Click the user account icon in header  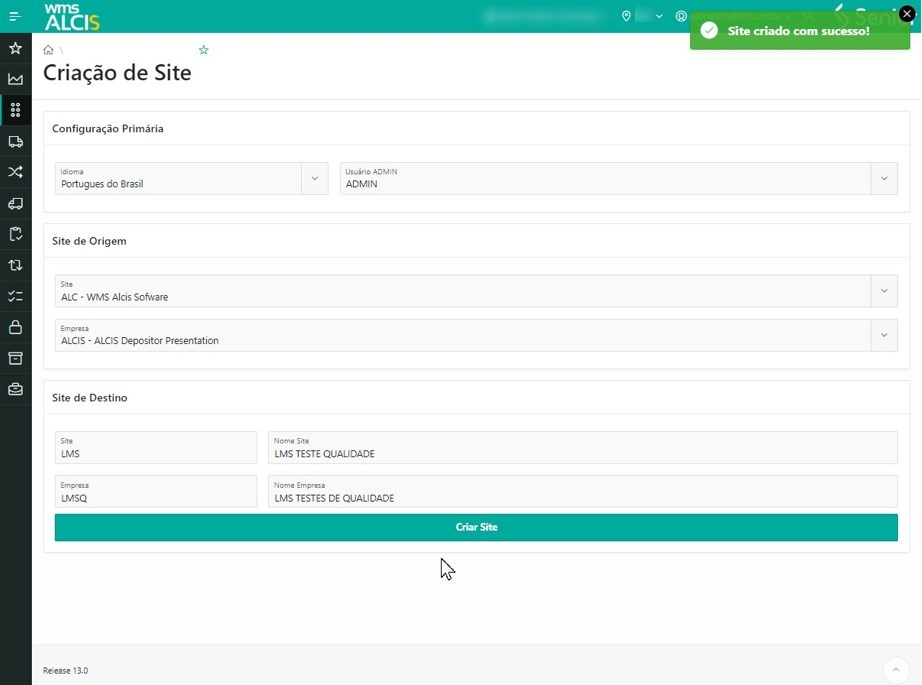(x=681, y=16)
